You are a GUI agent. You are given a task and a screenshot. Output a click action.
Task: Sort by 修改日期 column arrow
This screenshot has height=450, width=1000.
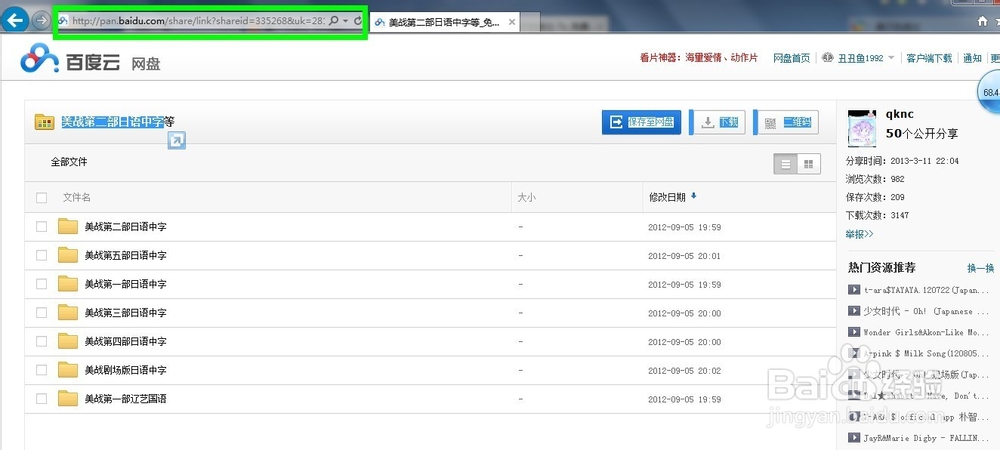click(694, 197)
